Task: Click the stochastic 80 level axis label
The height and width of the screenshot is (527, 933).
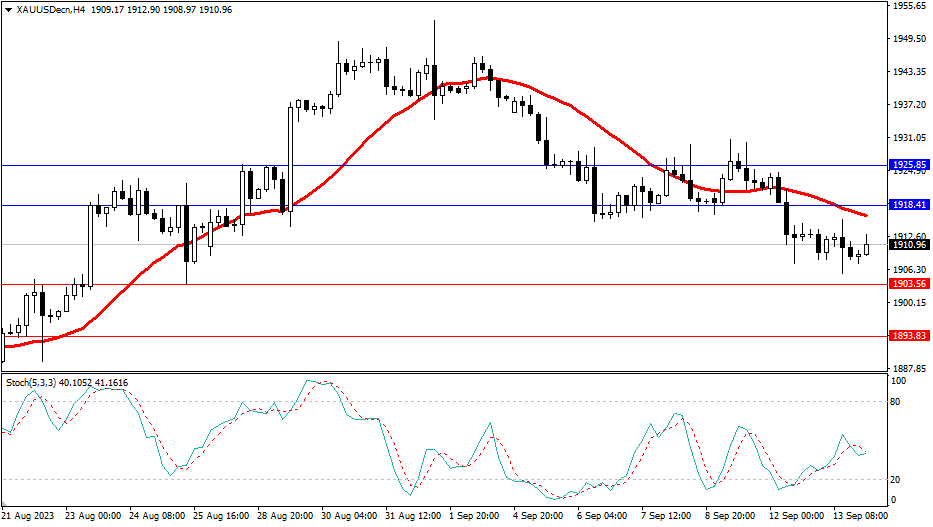Action: click(897, 402)
